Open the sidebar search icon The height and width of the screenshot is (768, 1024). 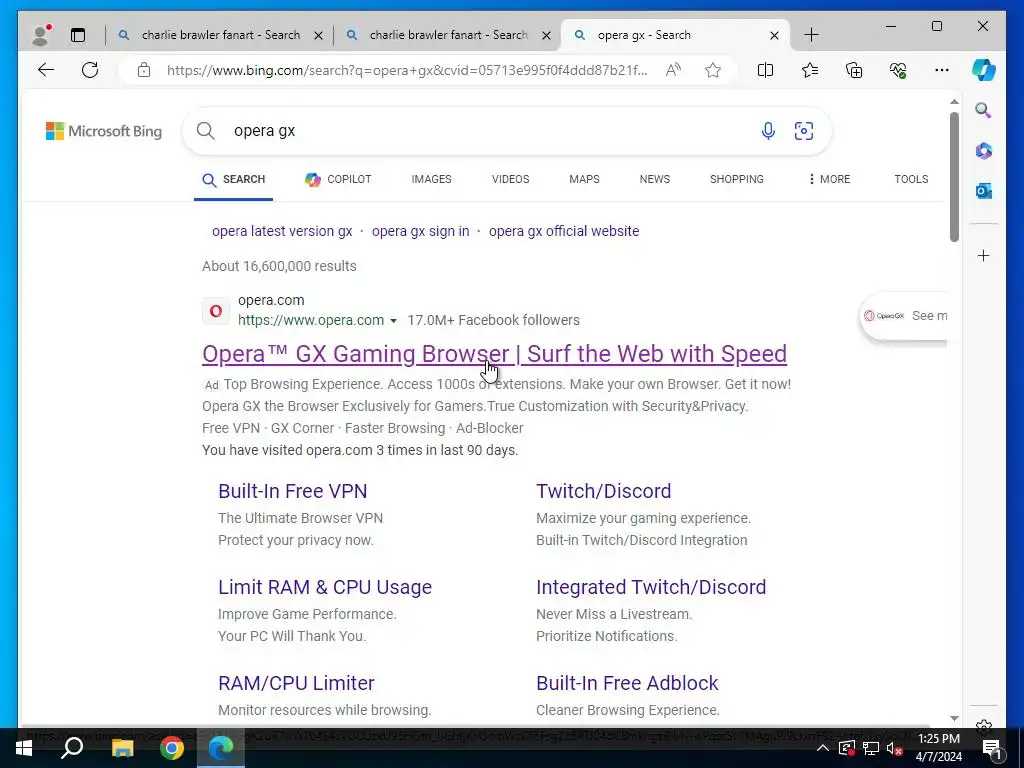(x=984, y=110)
